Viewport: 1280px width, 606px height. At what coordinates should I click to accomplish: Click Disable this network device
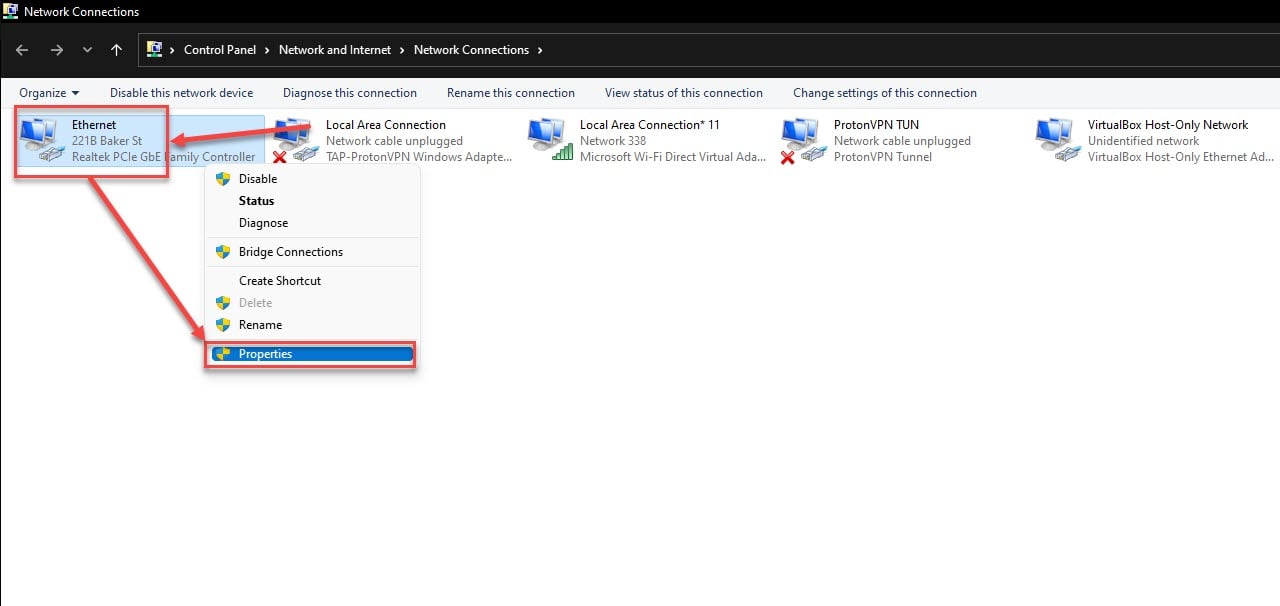pos(181,93)
